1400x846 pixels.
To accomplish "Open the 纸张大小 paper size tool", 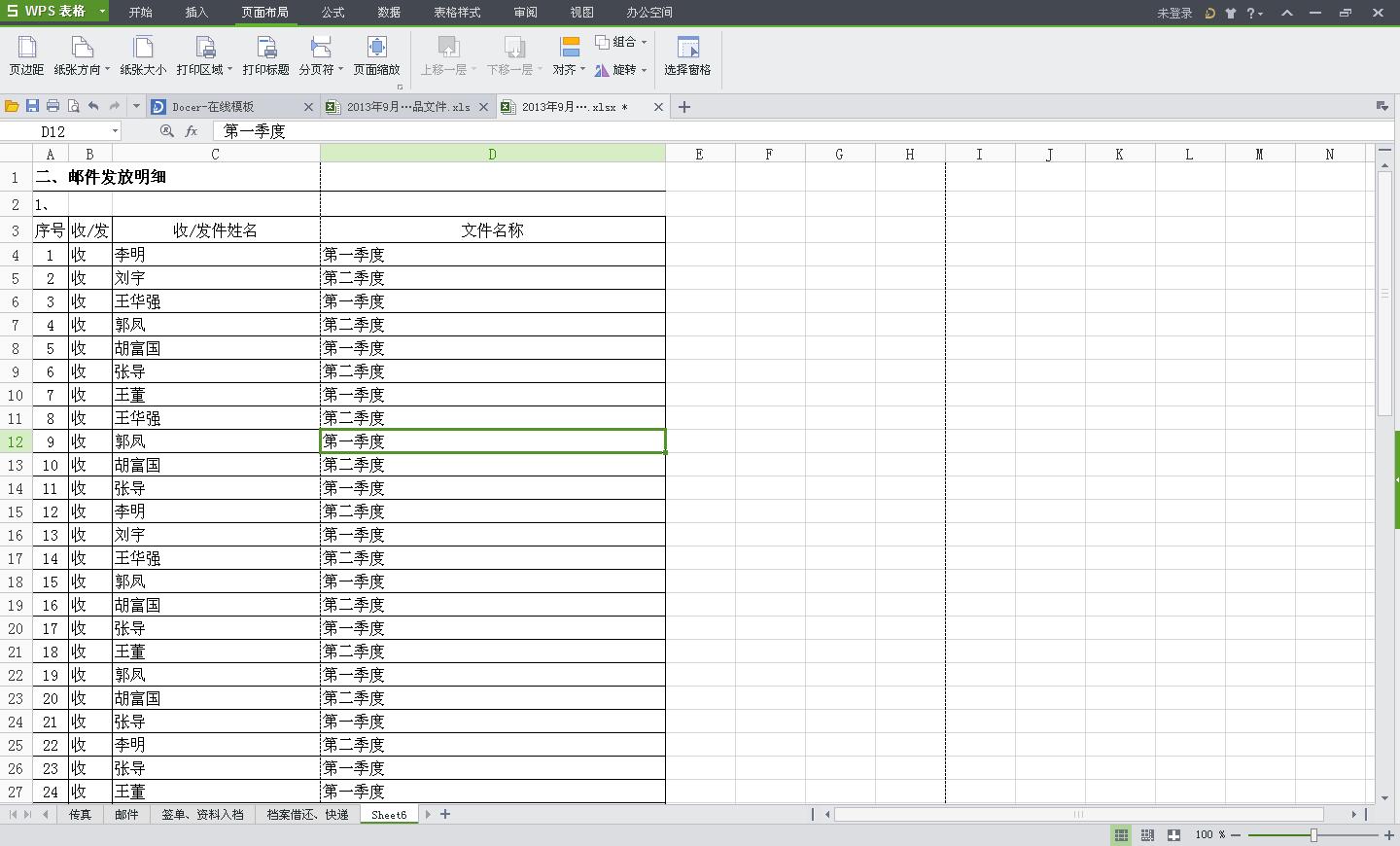I will [143, 55].
